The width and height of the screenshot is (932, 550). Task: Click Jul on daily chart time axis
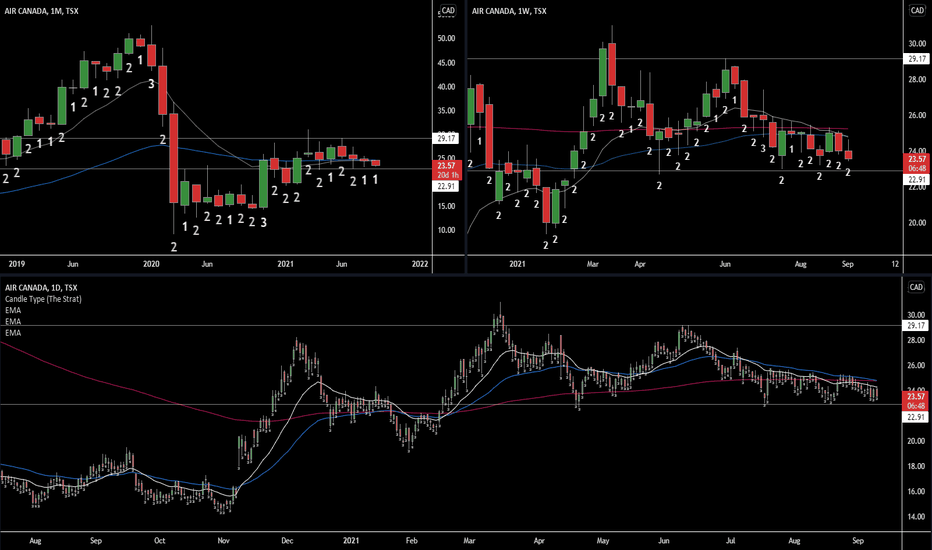pyautogui.click(x=731, y=540)
